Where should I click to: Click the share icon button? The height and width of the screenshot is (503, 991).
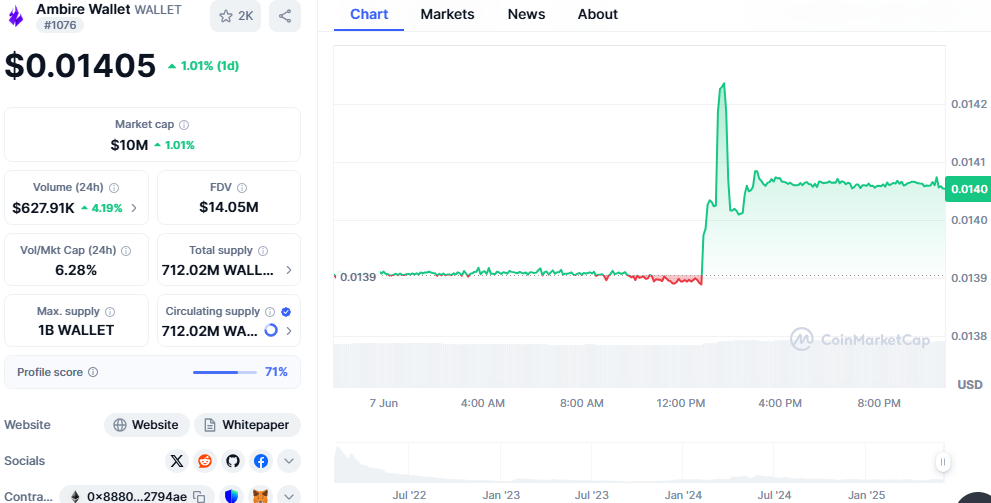pos(285,16)
